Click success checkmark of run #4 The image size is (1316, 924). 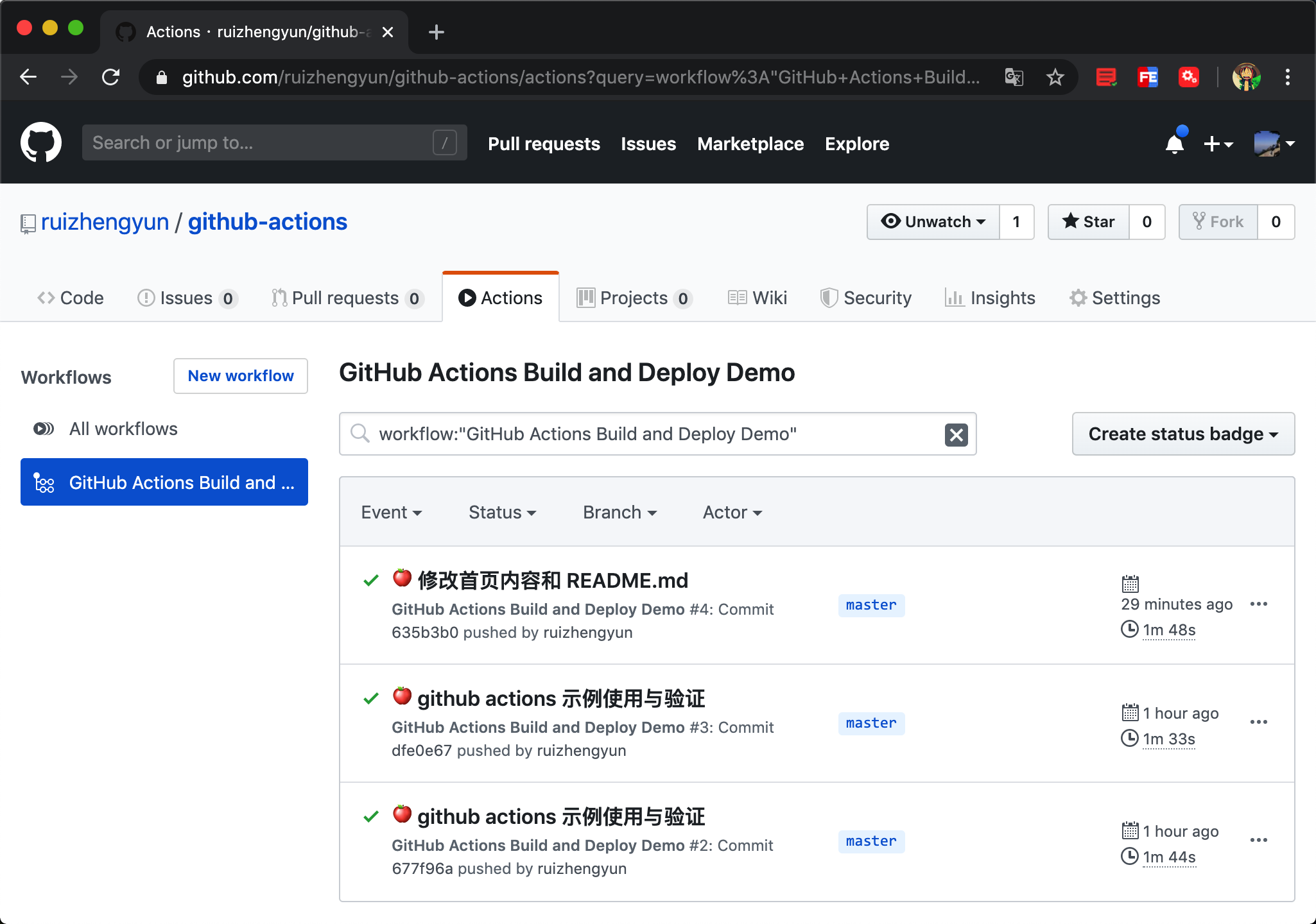click(x=371, y=581)
